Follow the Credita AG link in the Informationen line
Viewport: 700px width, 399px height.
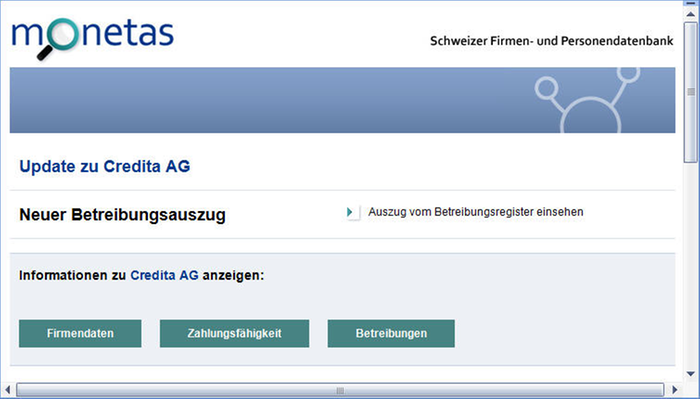(164, 275)
